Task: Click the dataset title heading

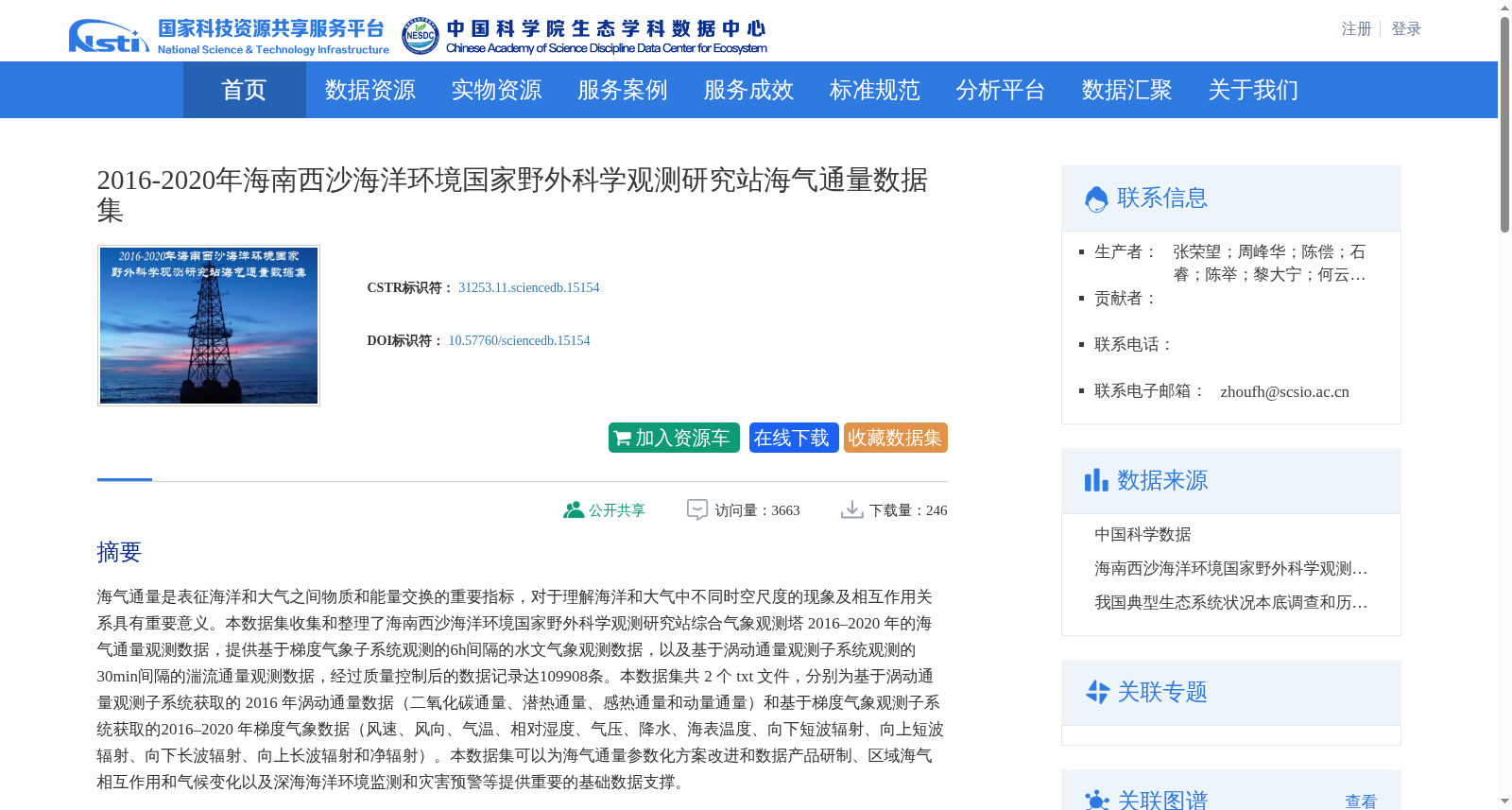Action: [512, 195]
